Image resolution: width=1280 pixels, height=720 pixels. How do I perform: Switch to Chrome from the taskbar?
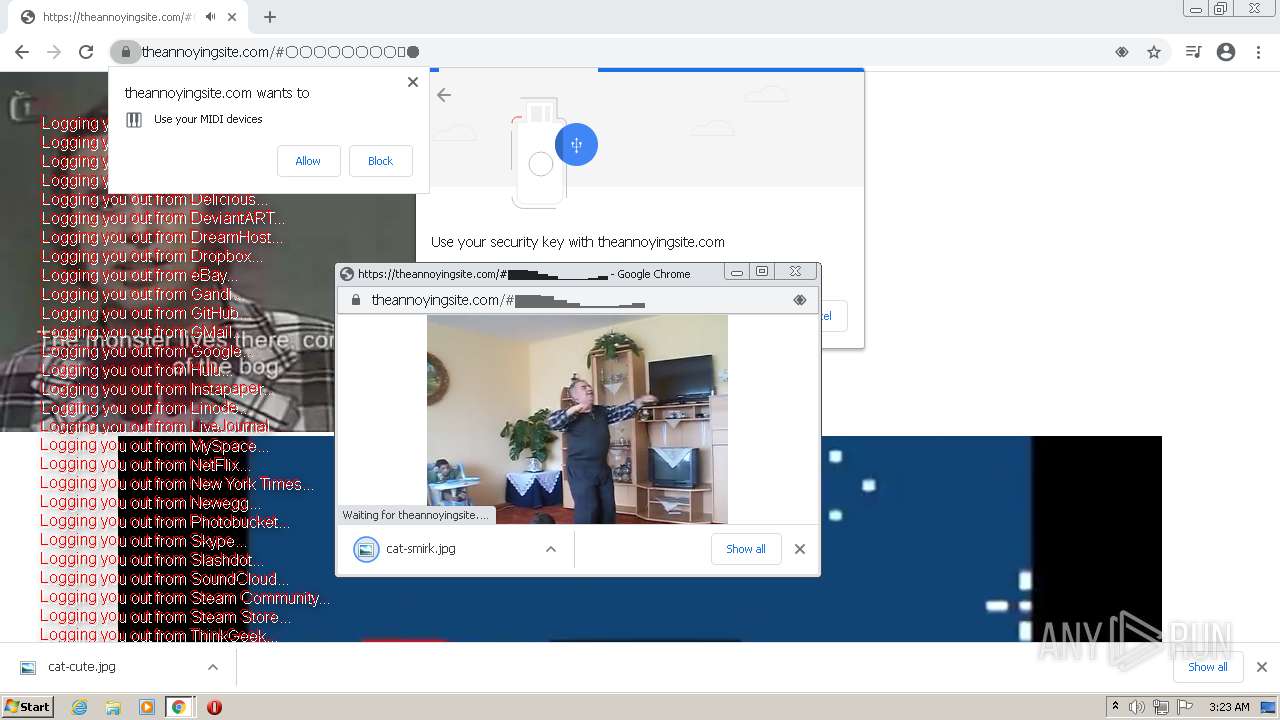click(x=179, y=707)
